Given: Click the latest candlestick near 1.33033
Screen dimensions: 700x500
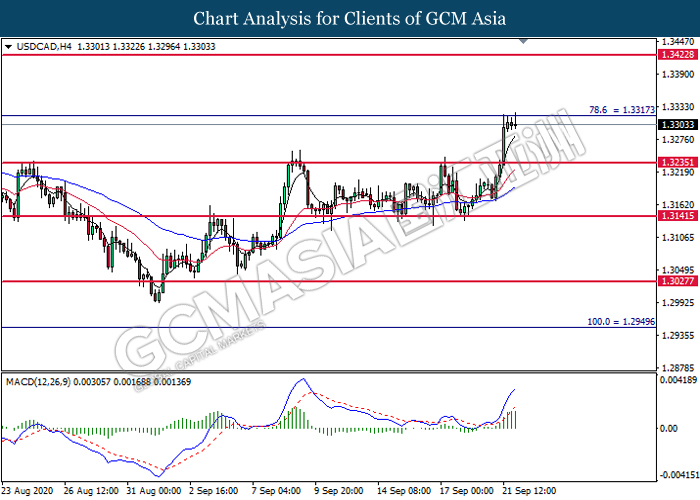Looking at the screenshot, I should point(515,122).
